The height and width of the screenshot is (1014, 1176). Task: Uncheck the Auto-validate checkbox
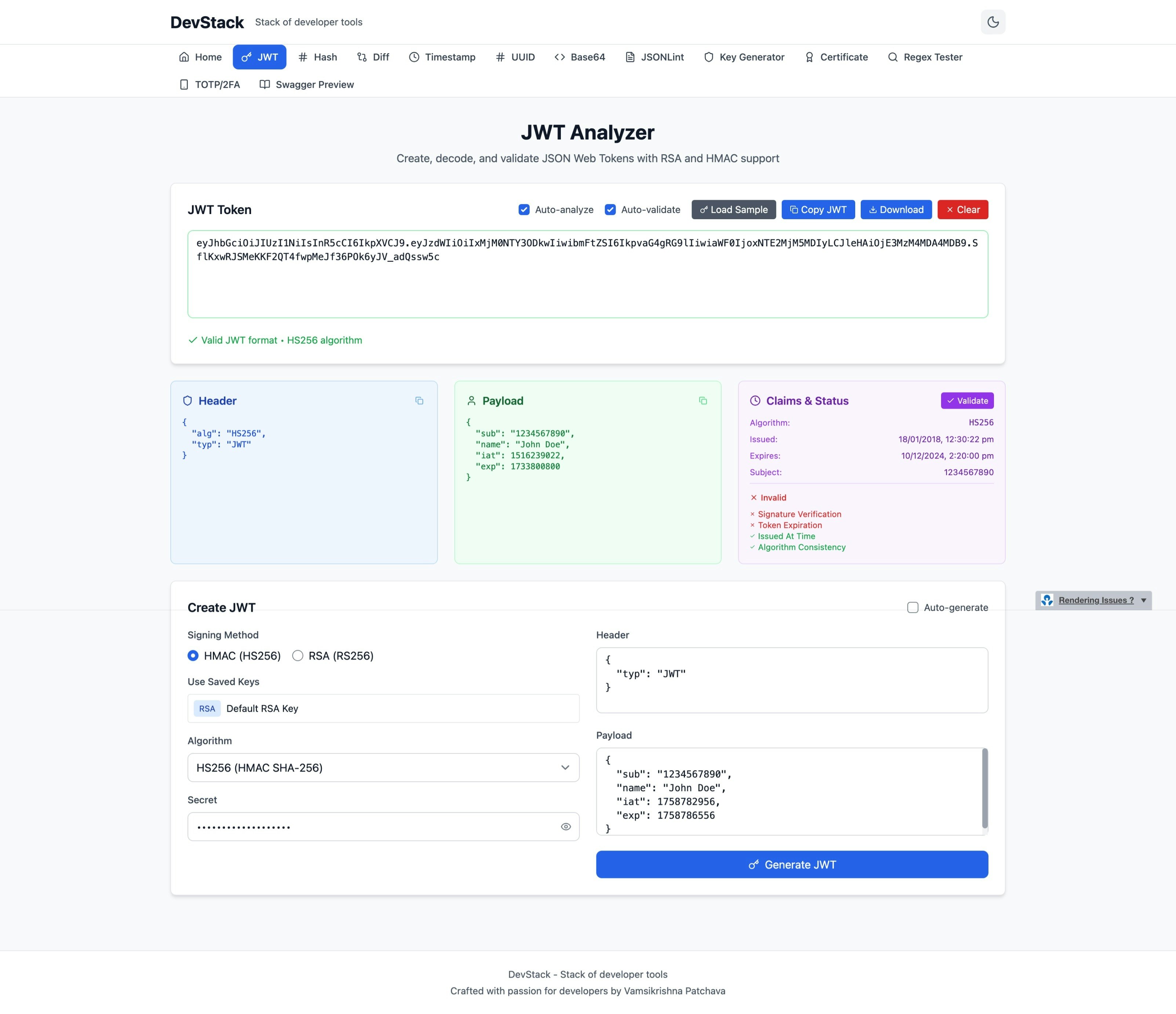click(x=610, y=210)
